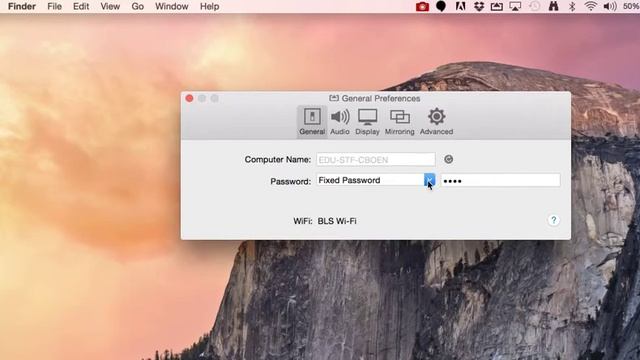
Task: Open the Wi-Fi status menu bar icon
Action: tap(590, 7)
